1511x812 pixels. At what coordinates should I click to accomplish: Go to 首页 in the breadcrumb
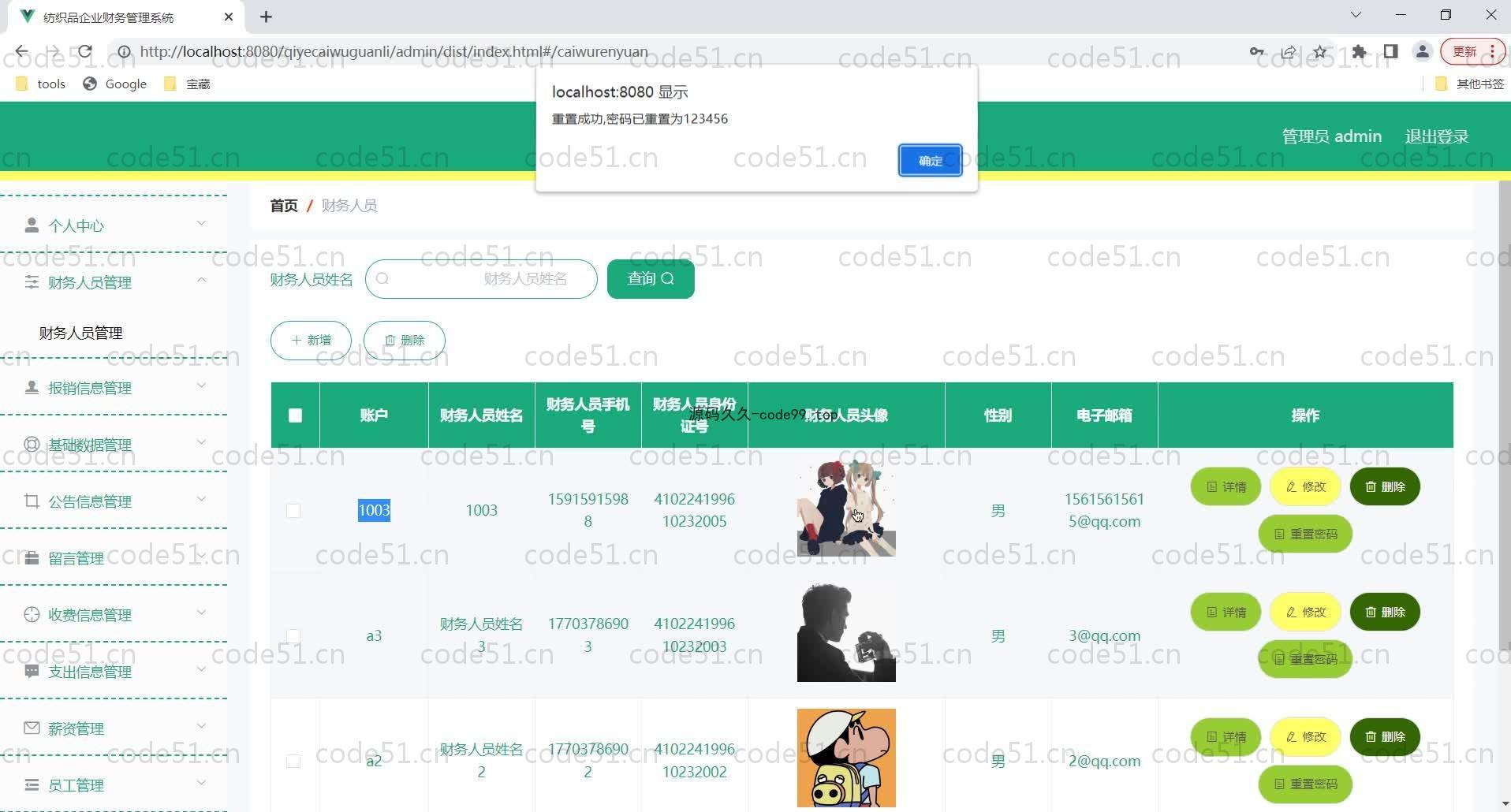pyautogui.click(x=284, y=206)
